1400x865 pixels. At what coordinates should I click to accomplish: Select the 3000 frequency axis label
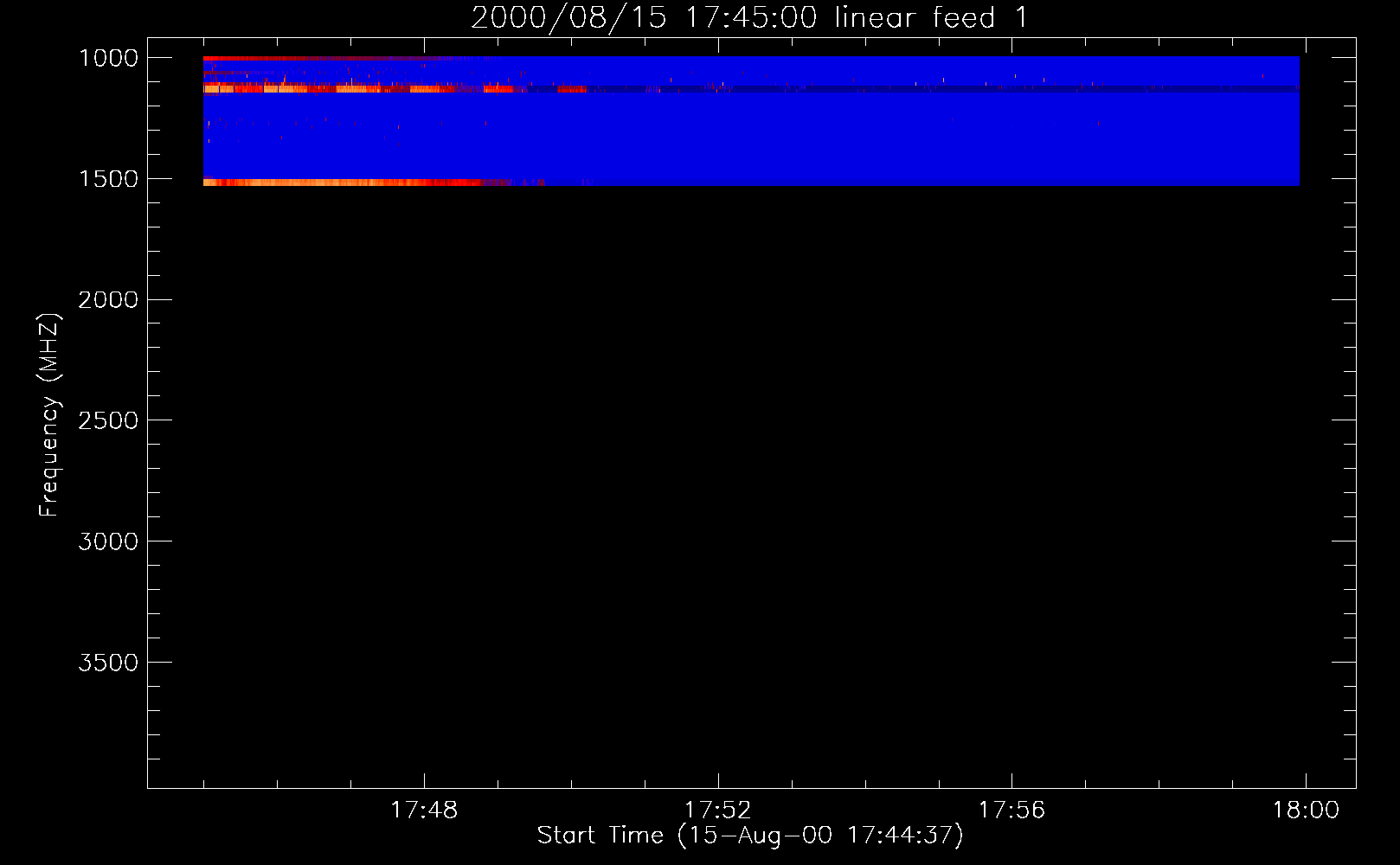(x=108, y=541)
